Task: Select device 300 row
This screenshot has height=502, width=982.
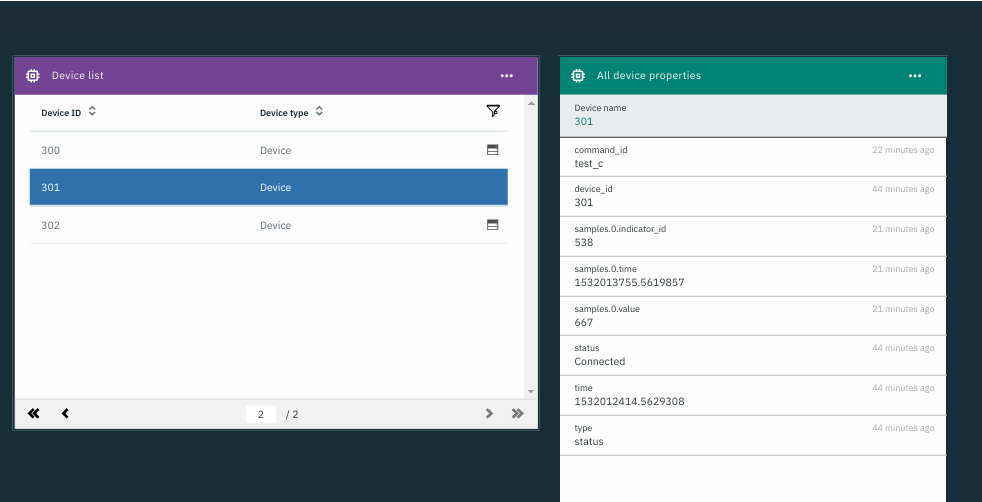Action: (269, 150)
